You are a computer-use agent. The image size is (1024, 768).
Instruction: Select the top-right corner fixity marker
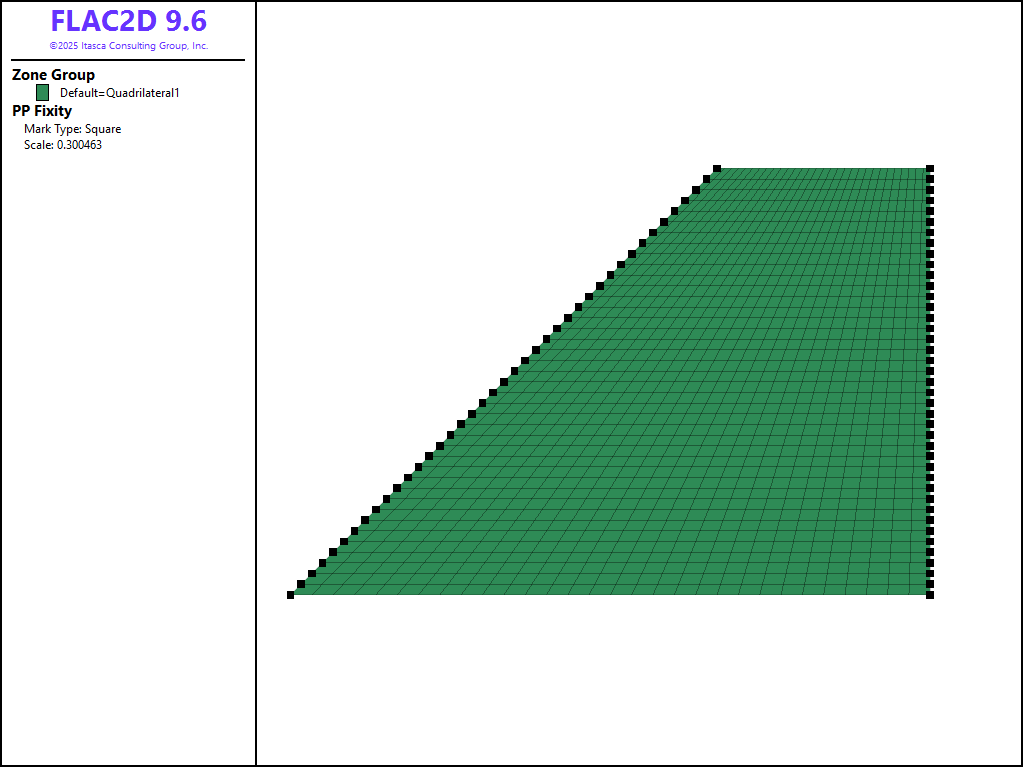coord(930,169)
